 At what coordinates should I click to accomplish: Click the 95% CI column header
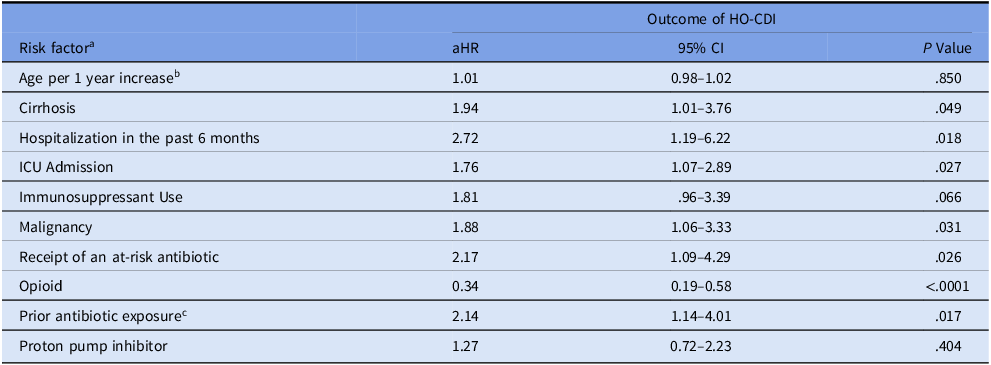700,48
